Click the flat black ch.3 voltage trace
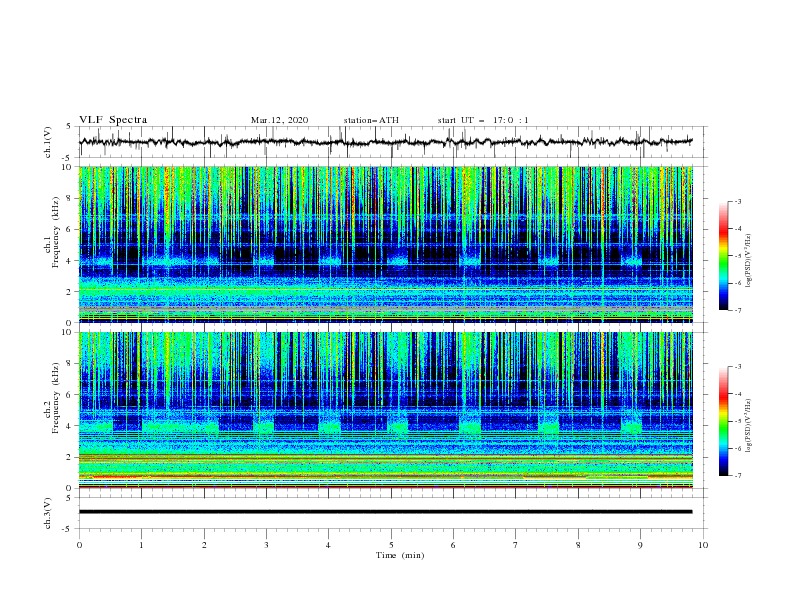Screen dimensions: 792x612 [x=385, y=512]
